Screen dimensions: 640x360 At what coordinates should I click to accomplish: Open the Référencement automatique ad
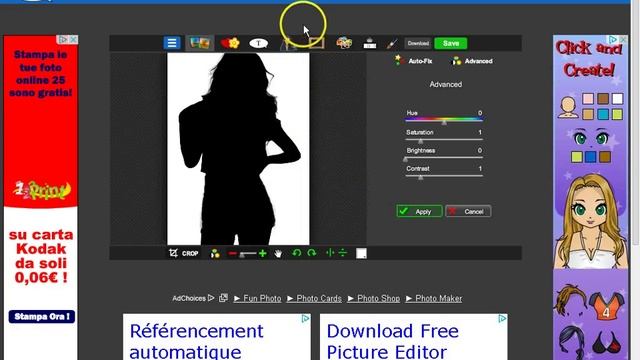click(197, 341)
